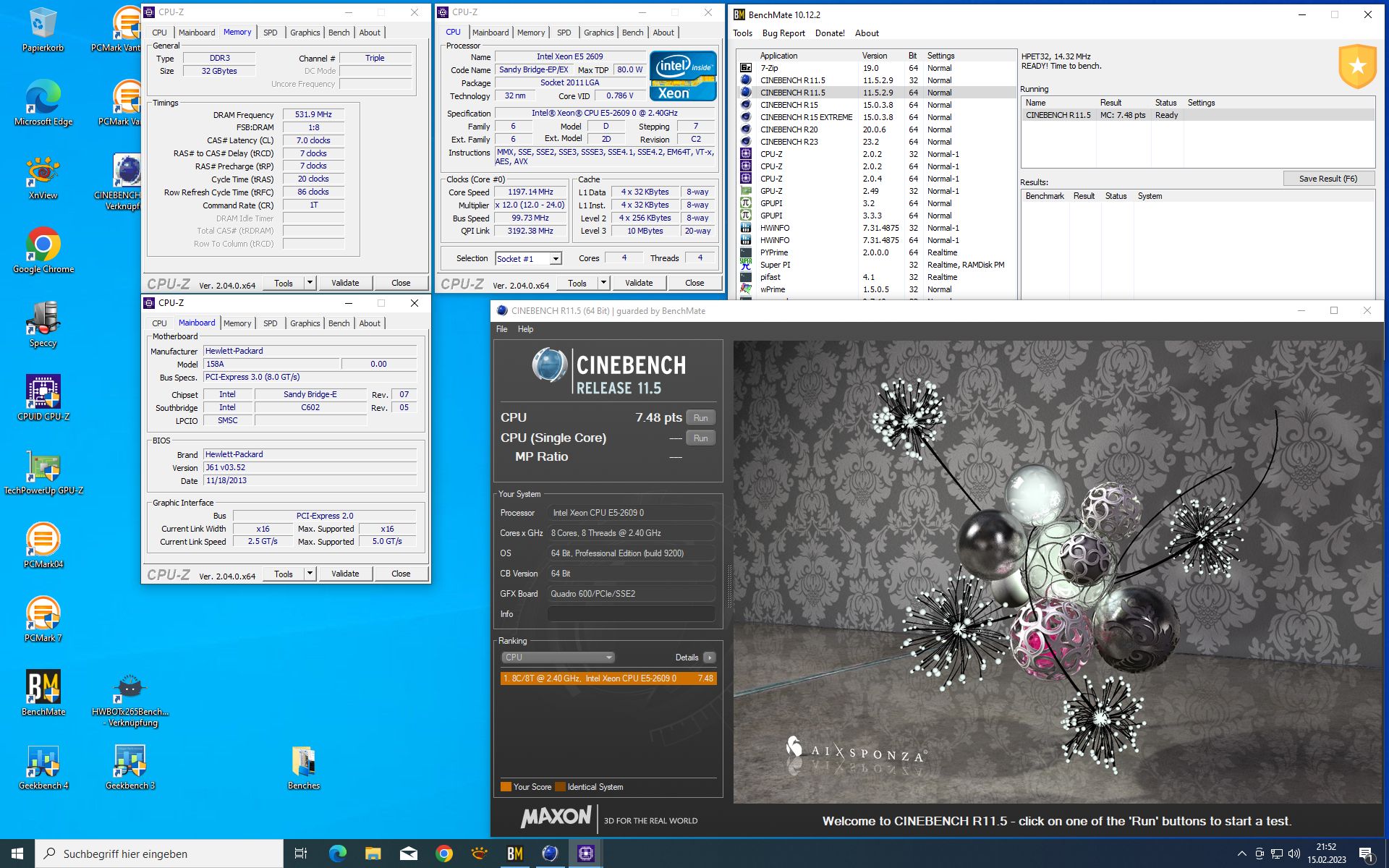The height and width of the screenshot is (868, 1389).
Task: Open Google Chrome desktop shortcut
Action: coord(43,251)
